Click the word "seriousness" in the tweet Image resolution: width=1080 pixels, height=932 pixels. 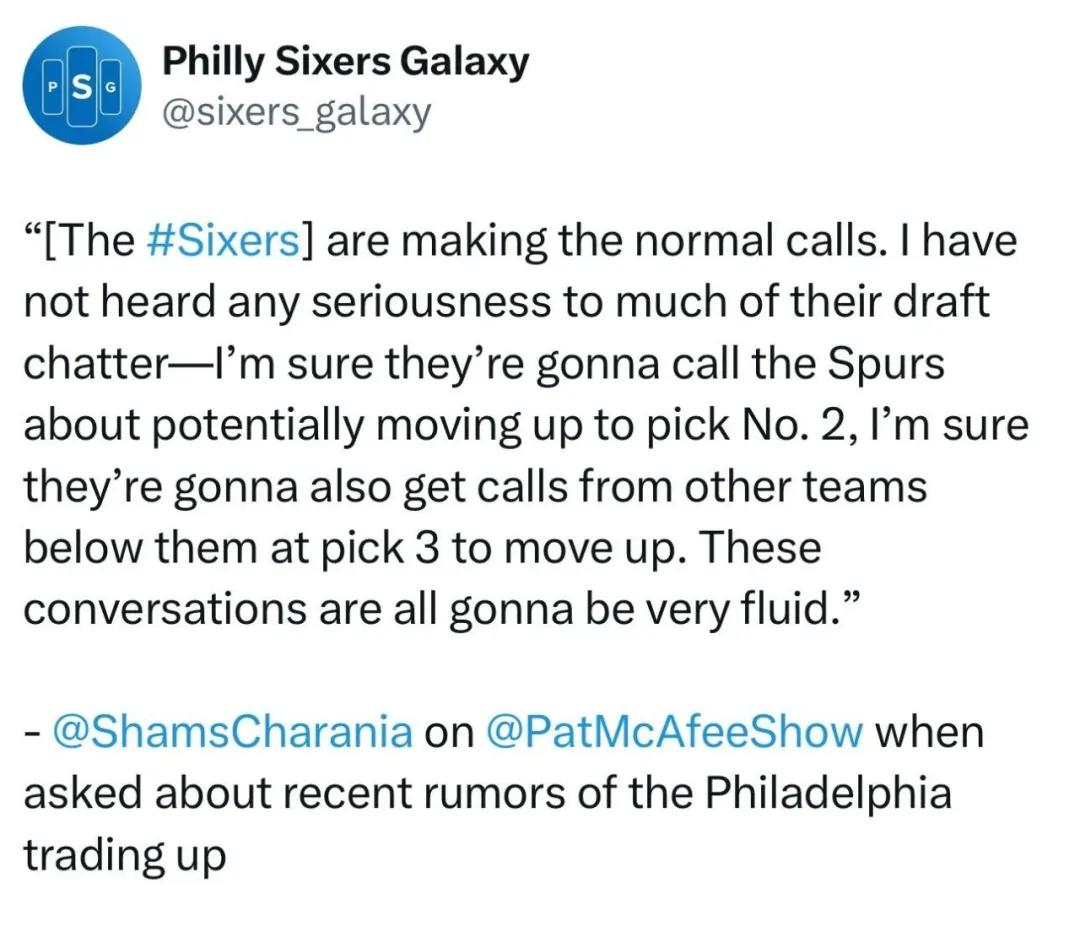(431, 303)
